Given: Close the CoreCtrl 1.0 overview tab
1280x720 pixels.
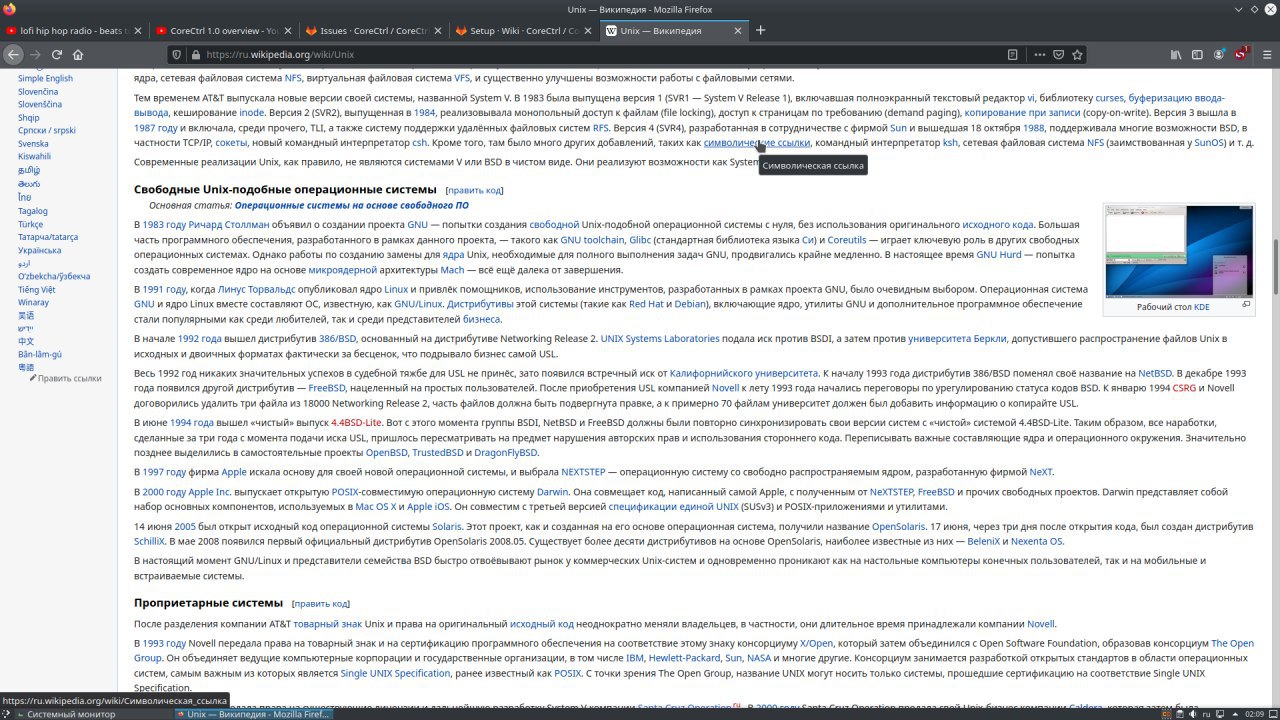Looking at the screenshot, I should [287, 31].
